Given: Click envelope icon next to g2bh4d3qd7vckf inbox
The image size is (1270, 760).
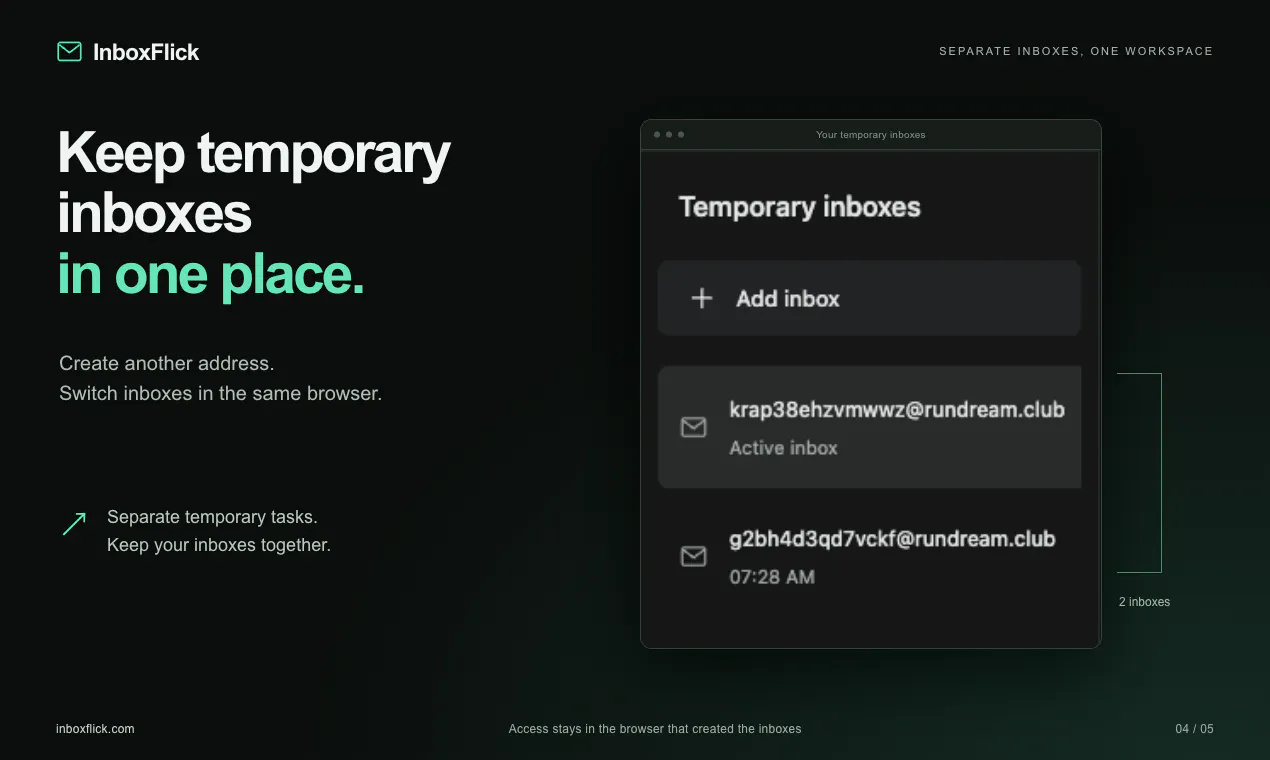Looking at the screenshot, I should coord(693,556).
